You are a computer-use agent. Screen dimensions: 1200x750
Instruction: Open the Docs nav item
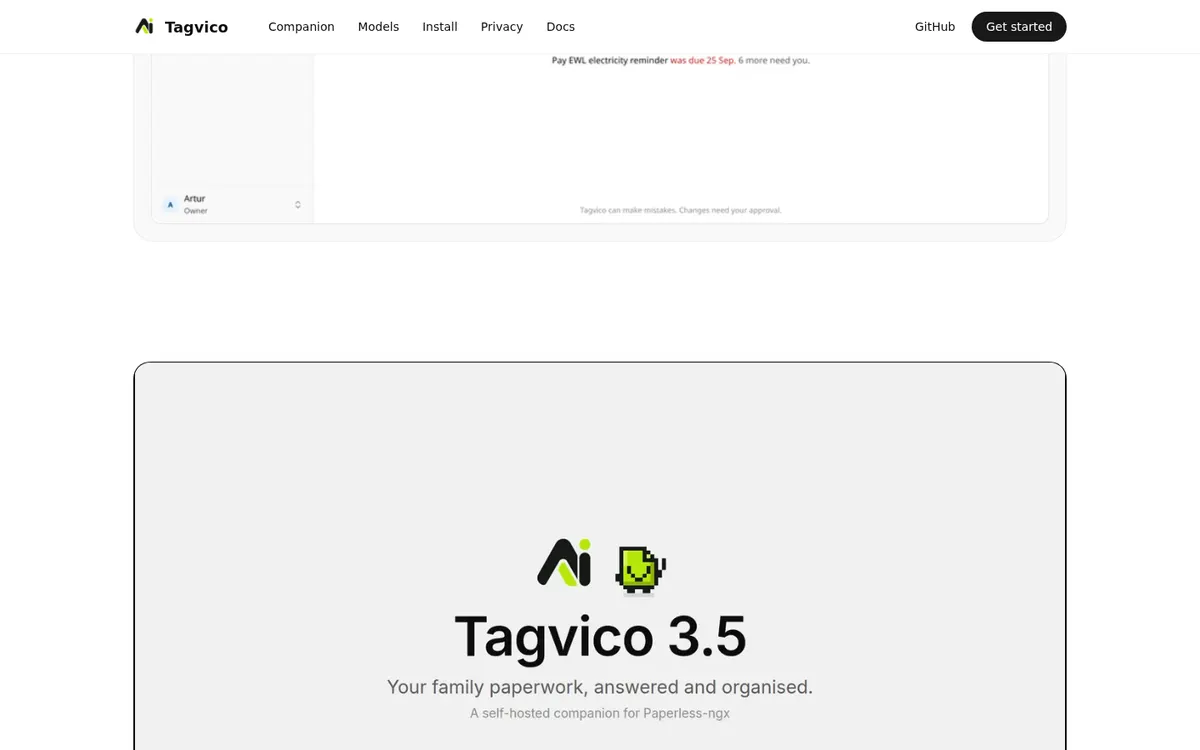pyautogui.click(x=560, y=27)
